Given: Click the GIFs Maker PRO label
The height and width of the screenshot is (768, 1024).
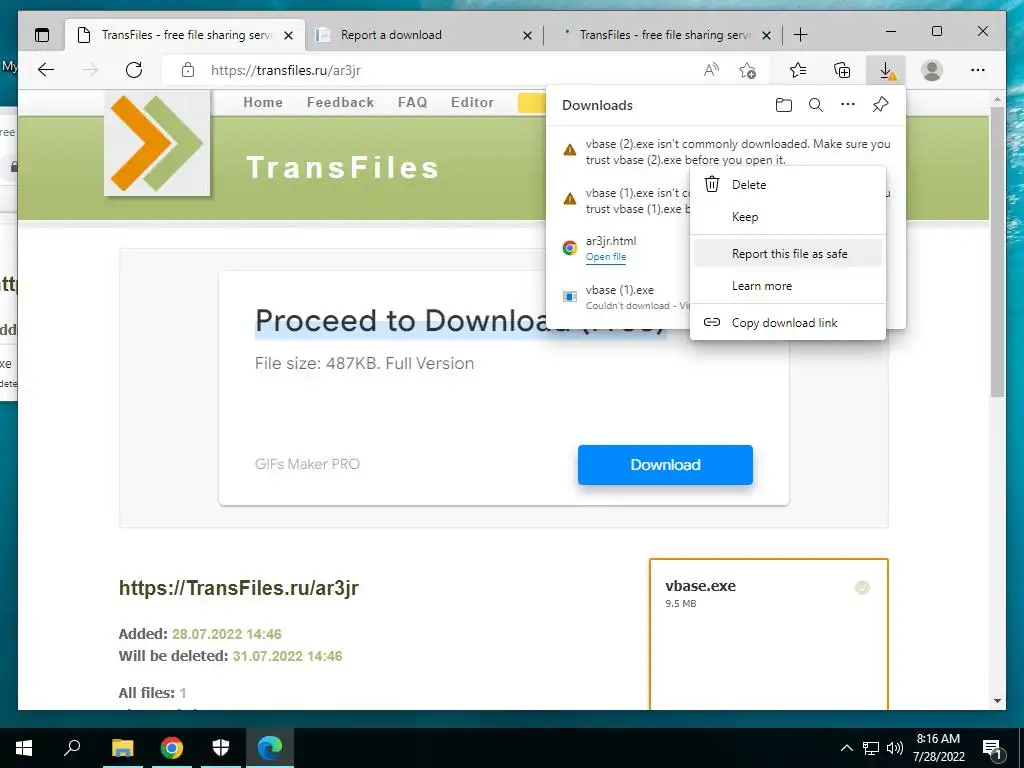Looking at the screenshot, I should (307, 464).
